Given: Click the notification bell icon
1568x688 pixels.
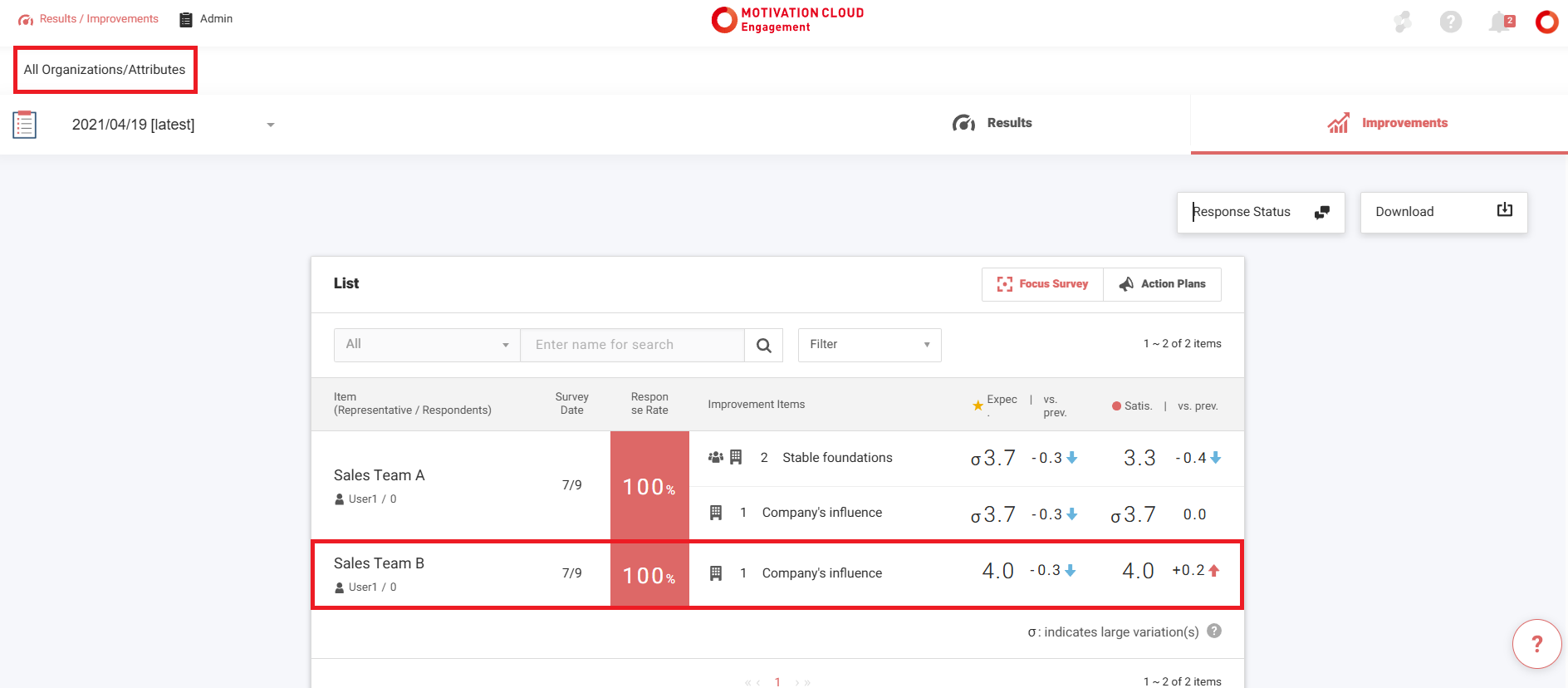Looking at the screenshot, I should (x=1500, y=22).
